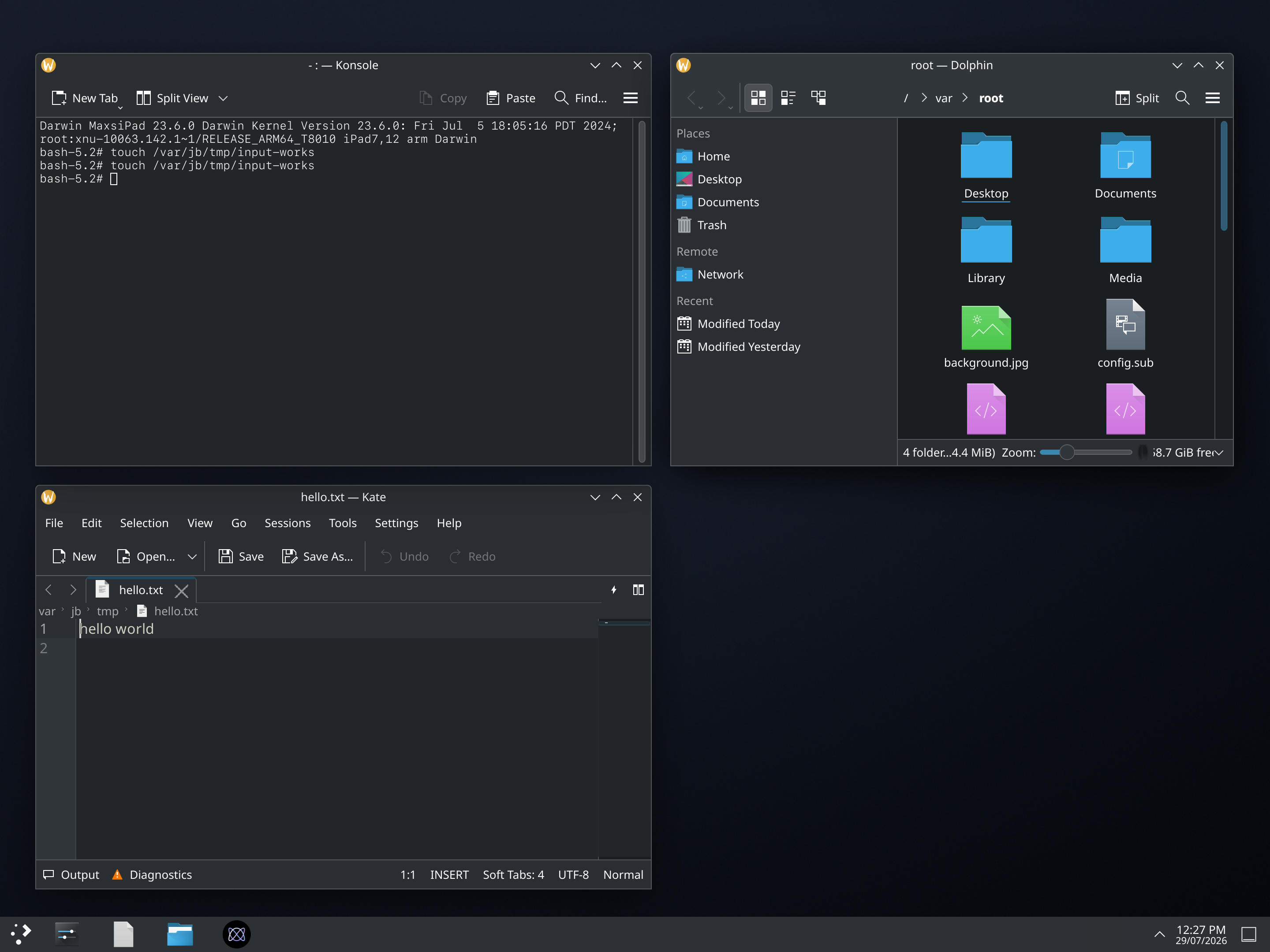1270x952 pixels.
Task: Click the Konsole vertical scrollbar
Action: click(642, 291)
